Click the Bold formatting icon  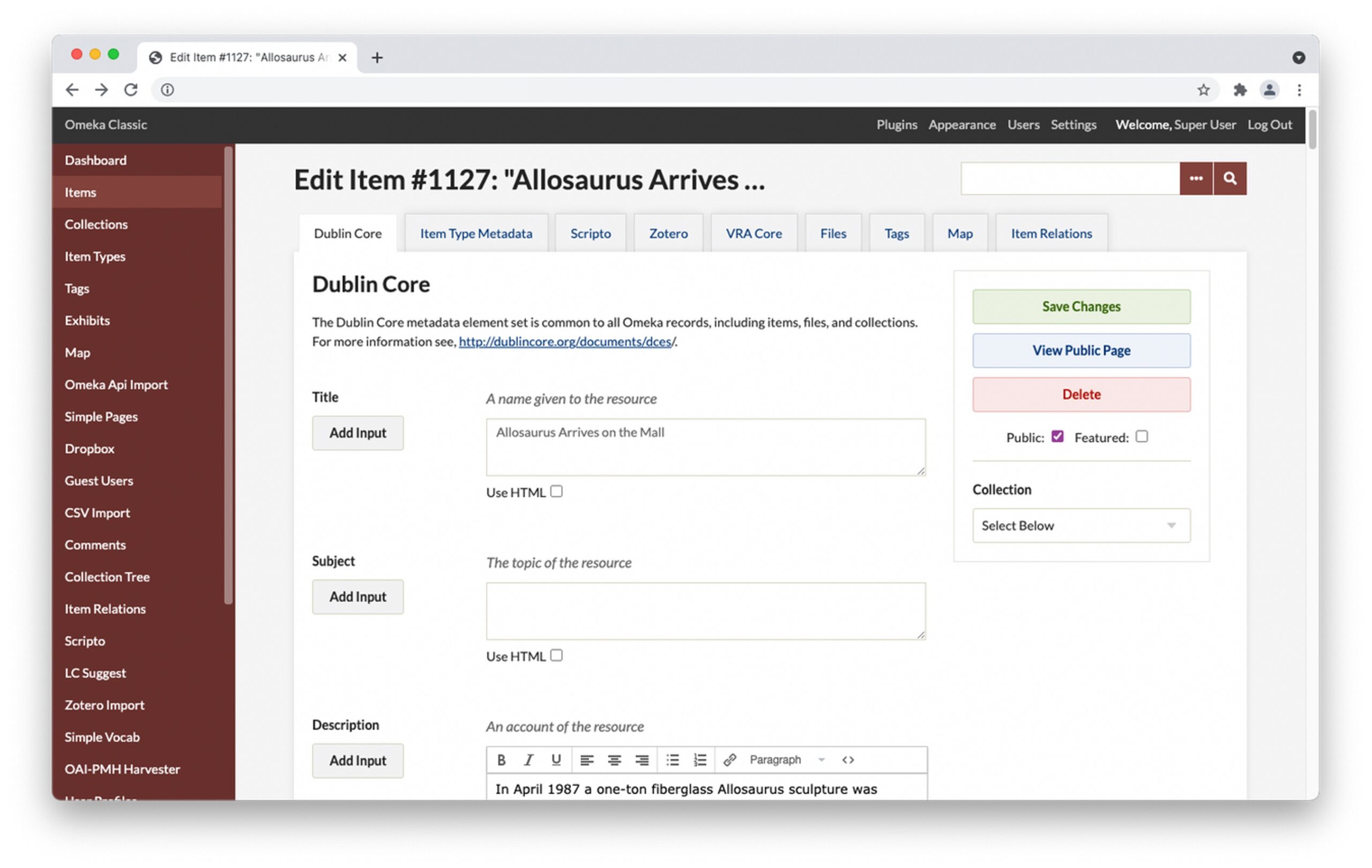pyautogui.click(x=501, y=760)
